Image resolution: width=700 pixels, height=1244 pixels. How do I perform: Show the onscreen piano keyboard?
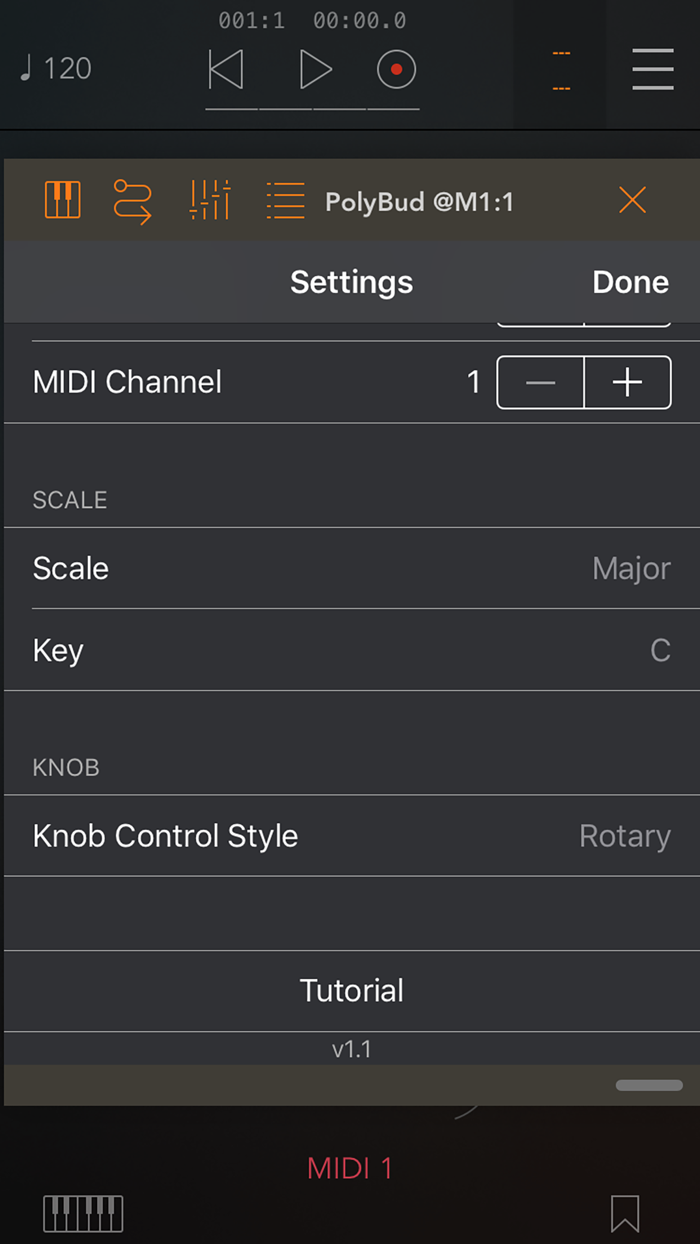83,1213
